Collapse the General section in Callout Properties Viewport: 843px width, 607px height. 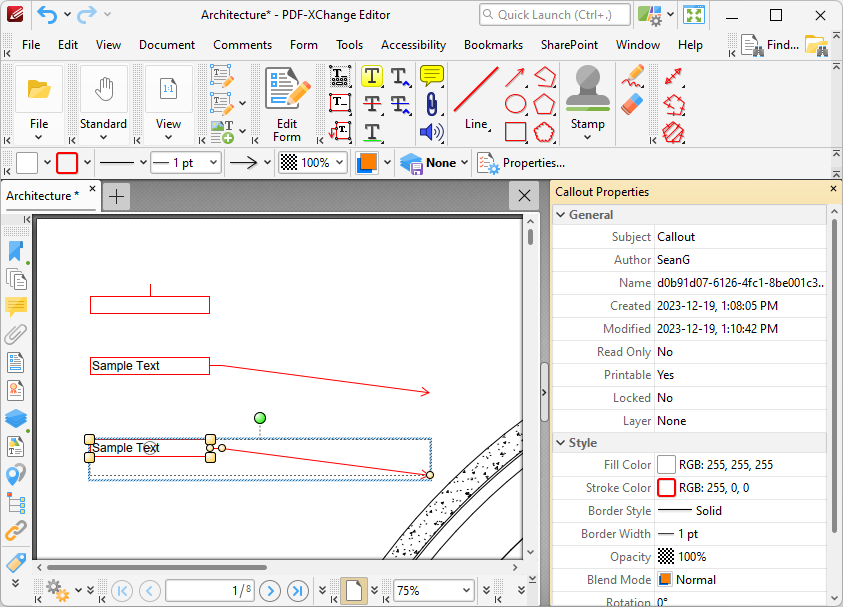click(560, 214)
